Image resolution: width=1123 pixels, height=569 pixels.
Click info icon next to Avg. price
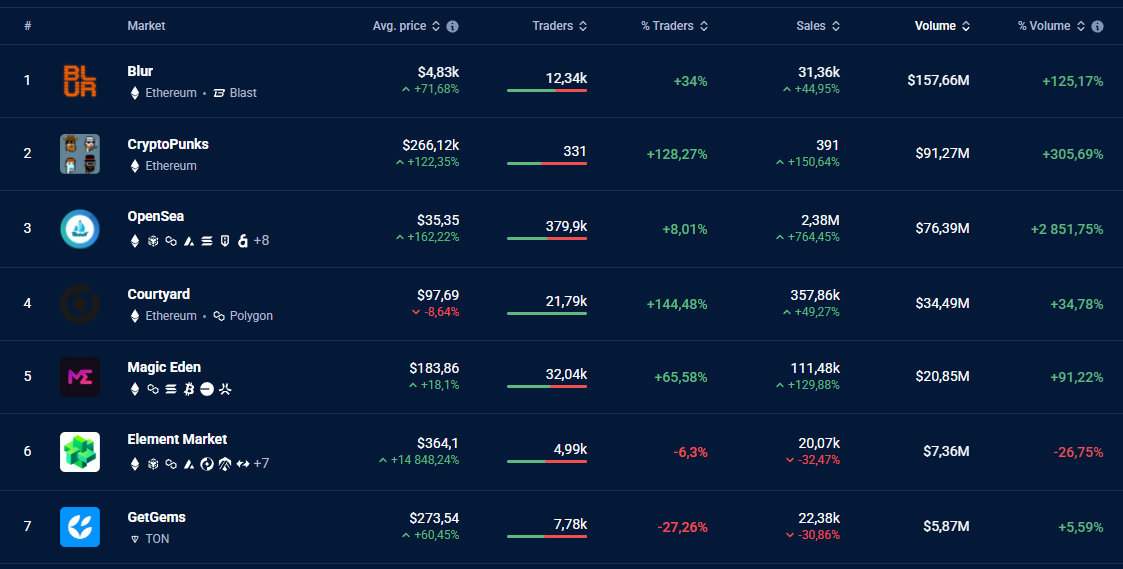click(x=453, y=26)
